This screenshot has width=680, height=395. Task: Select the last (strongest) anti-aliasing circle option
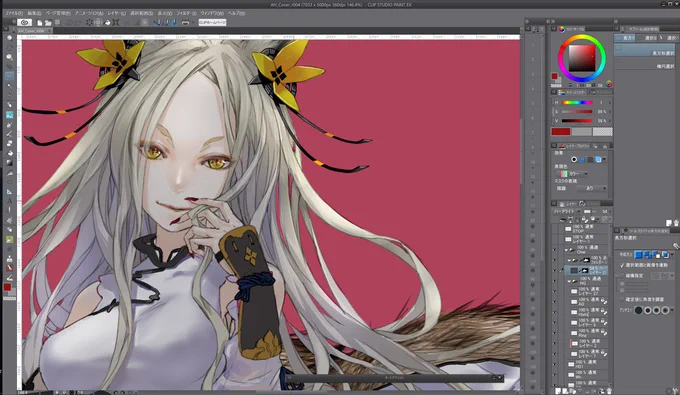click(x=665, y=310)
